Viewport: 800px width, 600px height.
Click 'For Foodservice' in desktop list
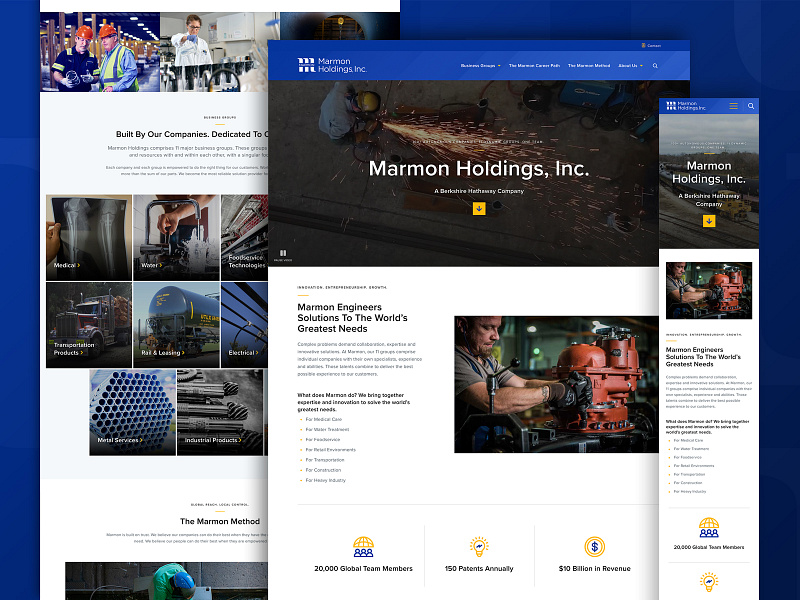tap(322, 440)
